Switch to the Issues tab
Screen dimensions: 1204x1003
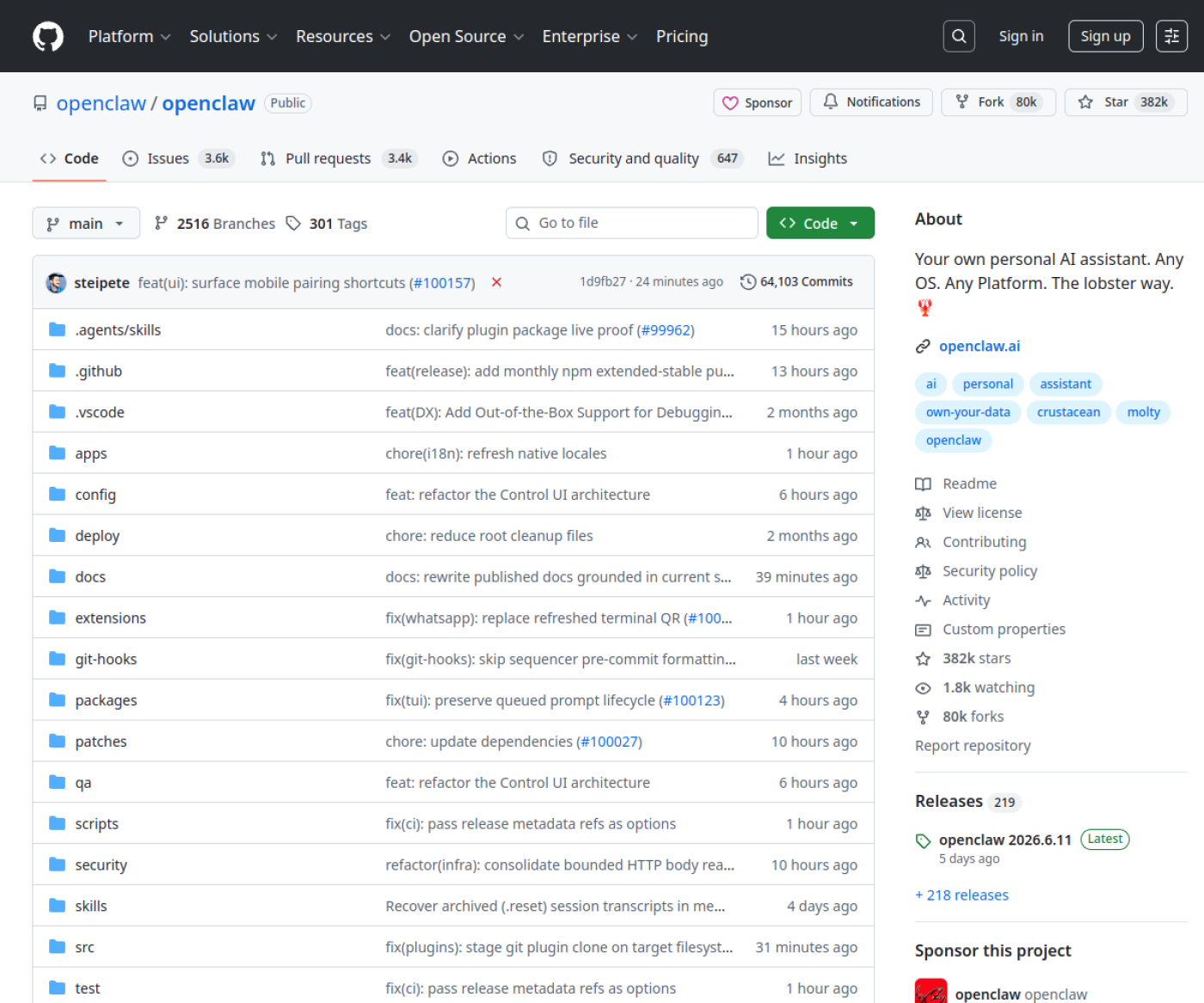178,158
